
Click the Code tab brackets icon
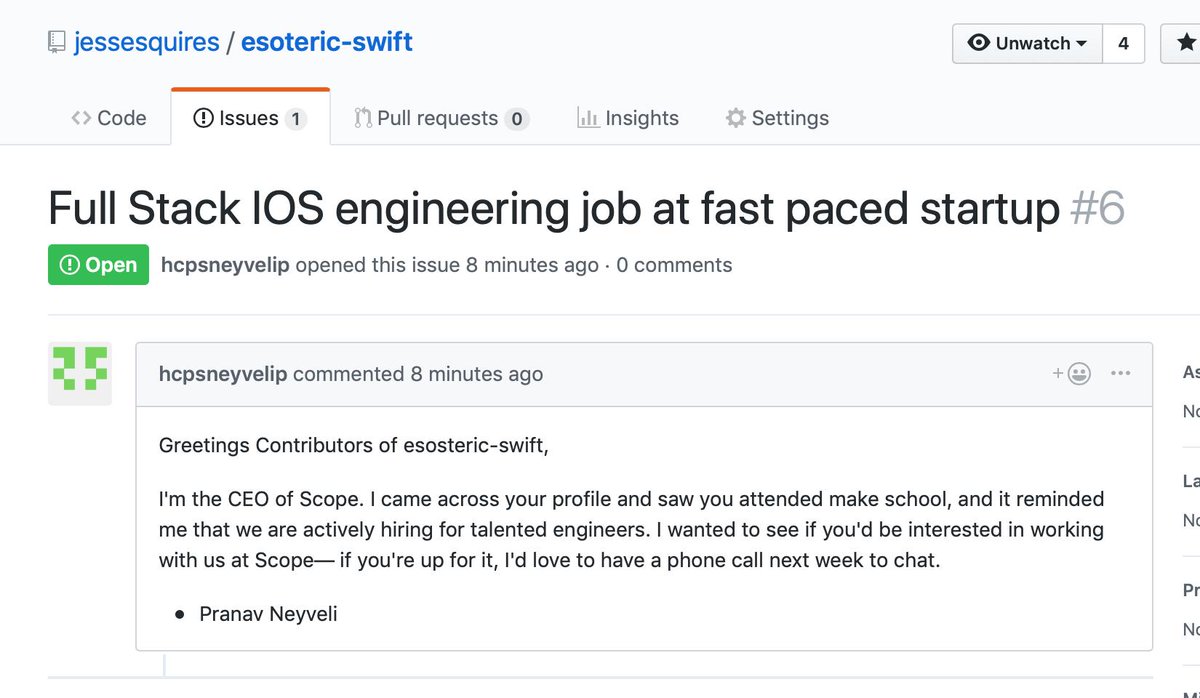(x=81, y=118)
